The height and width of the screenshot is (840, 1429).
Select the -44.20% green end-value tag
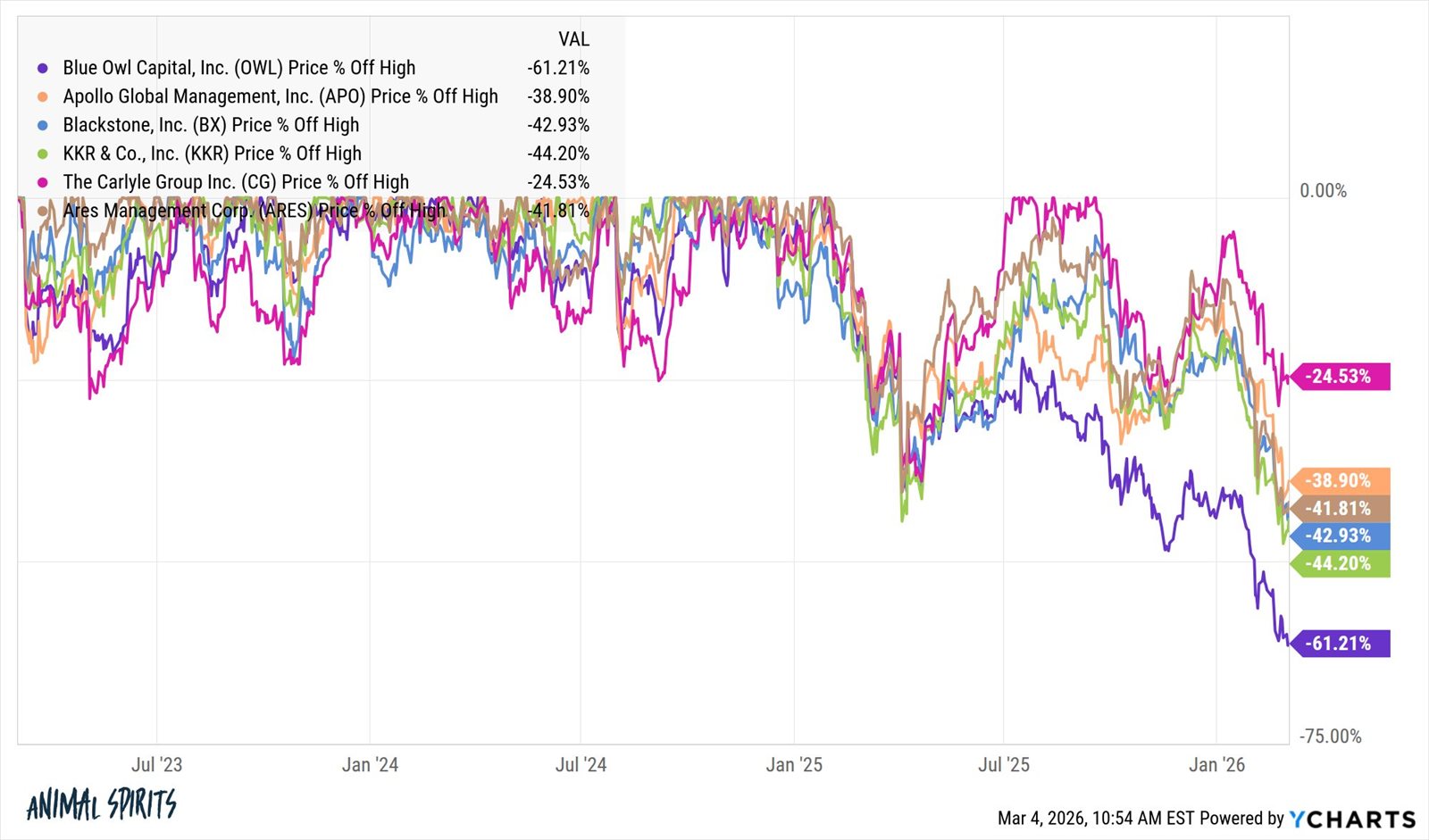(1339, 563)
